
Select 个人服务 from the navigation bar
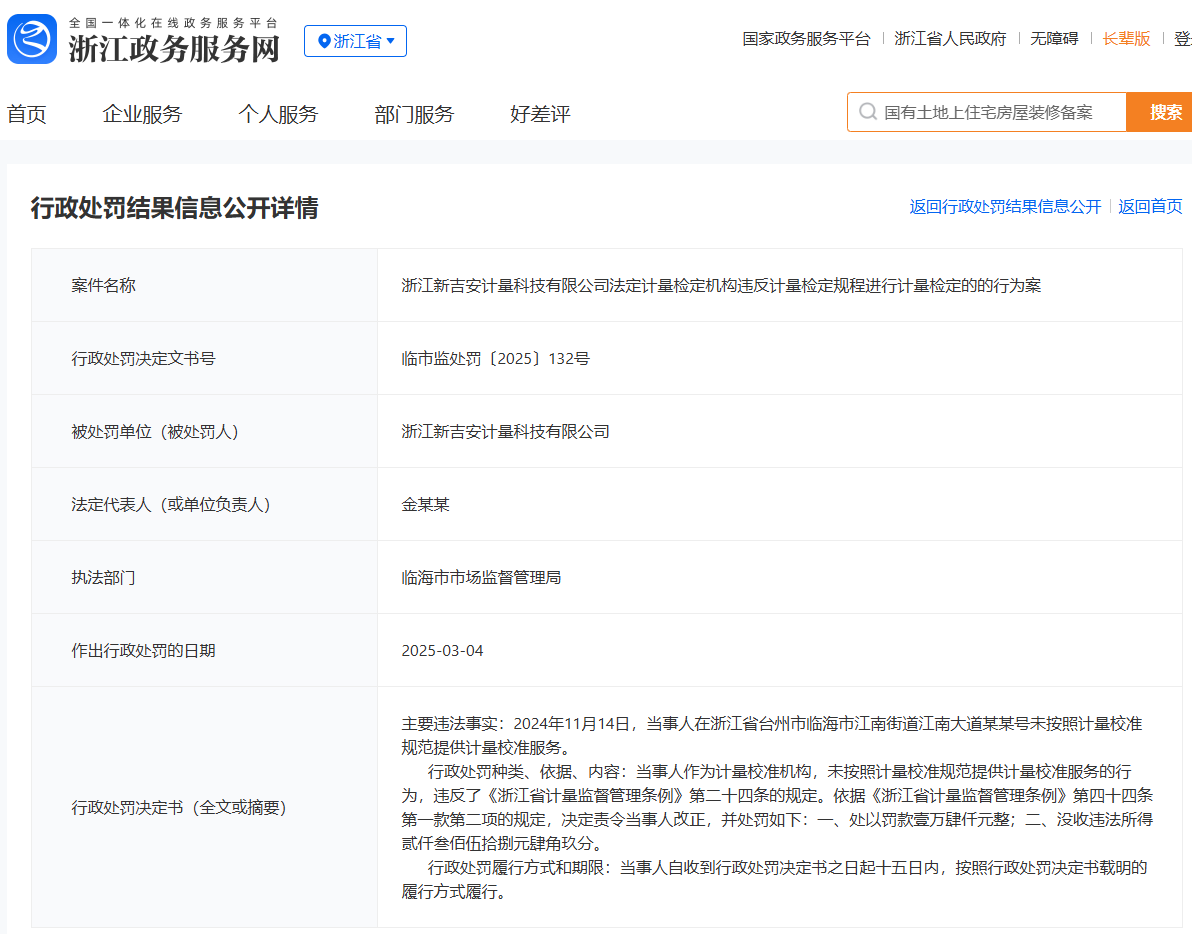click(278, 114)
